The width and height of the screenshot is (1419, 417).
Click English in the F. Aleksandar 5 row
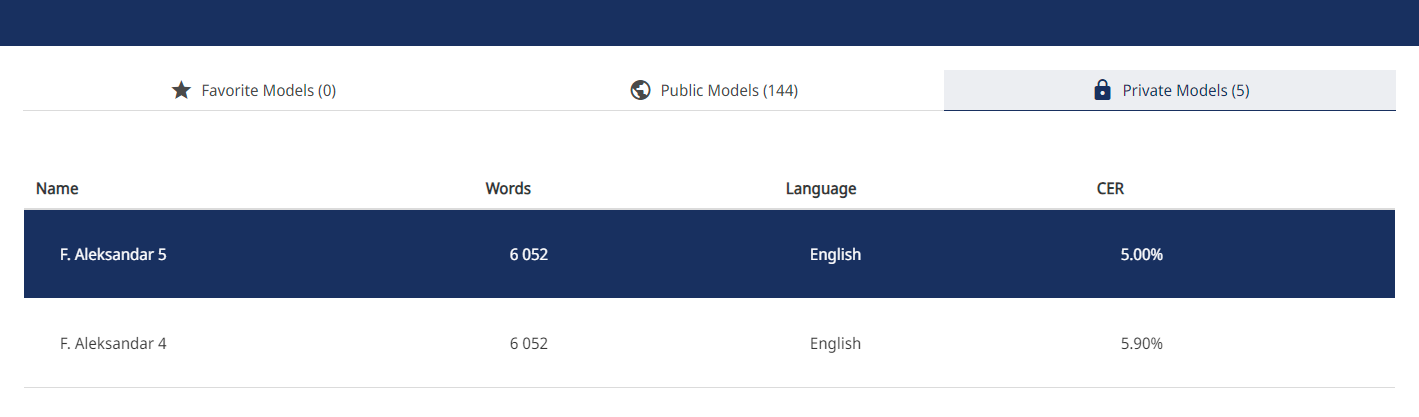(x=835, y=254)
